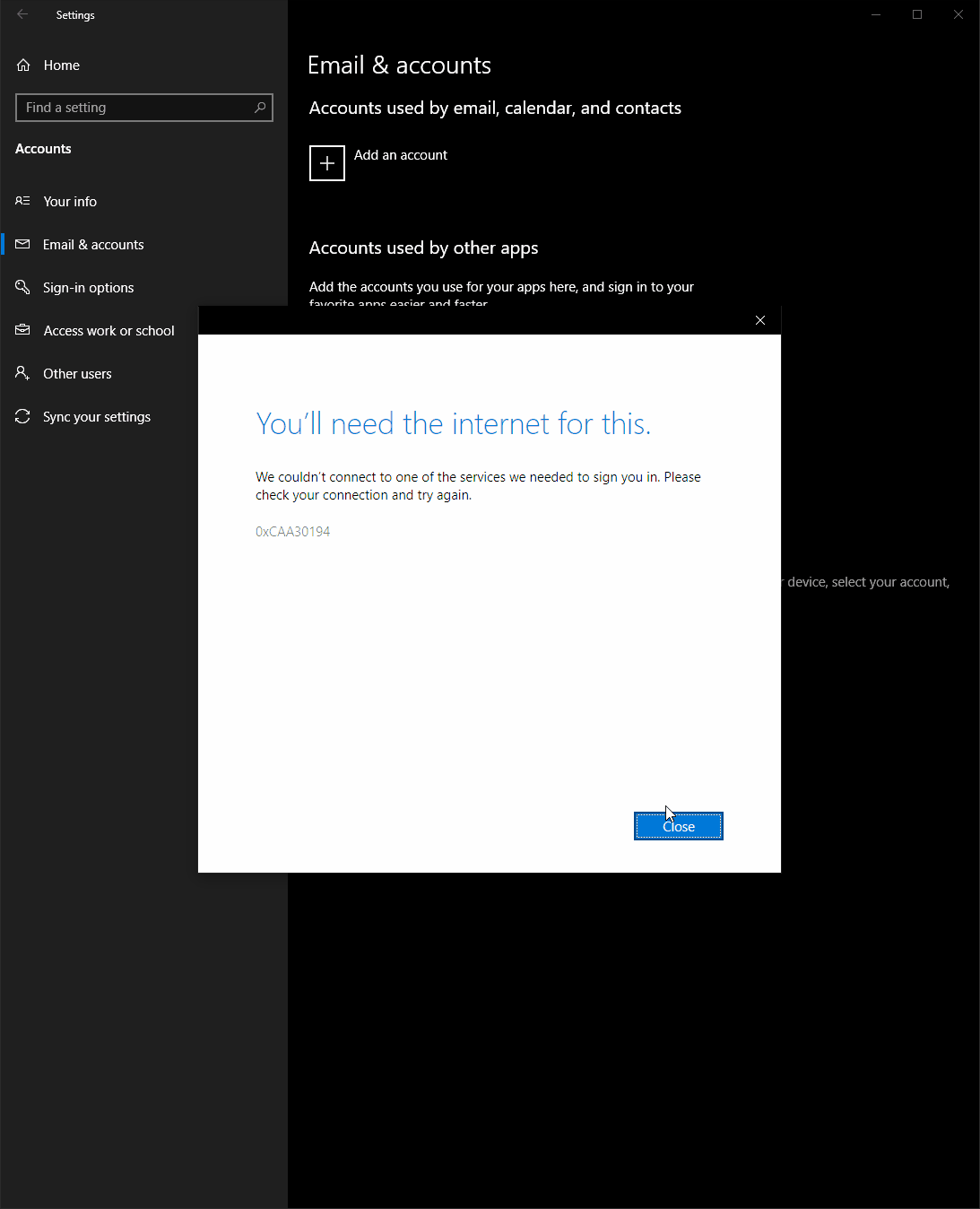Maximize the Settings window
The image size is (980, 1209).
(917, 14)
